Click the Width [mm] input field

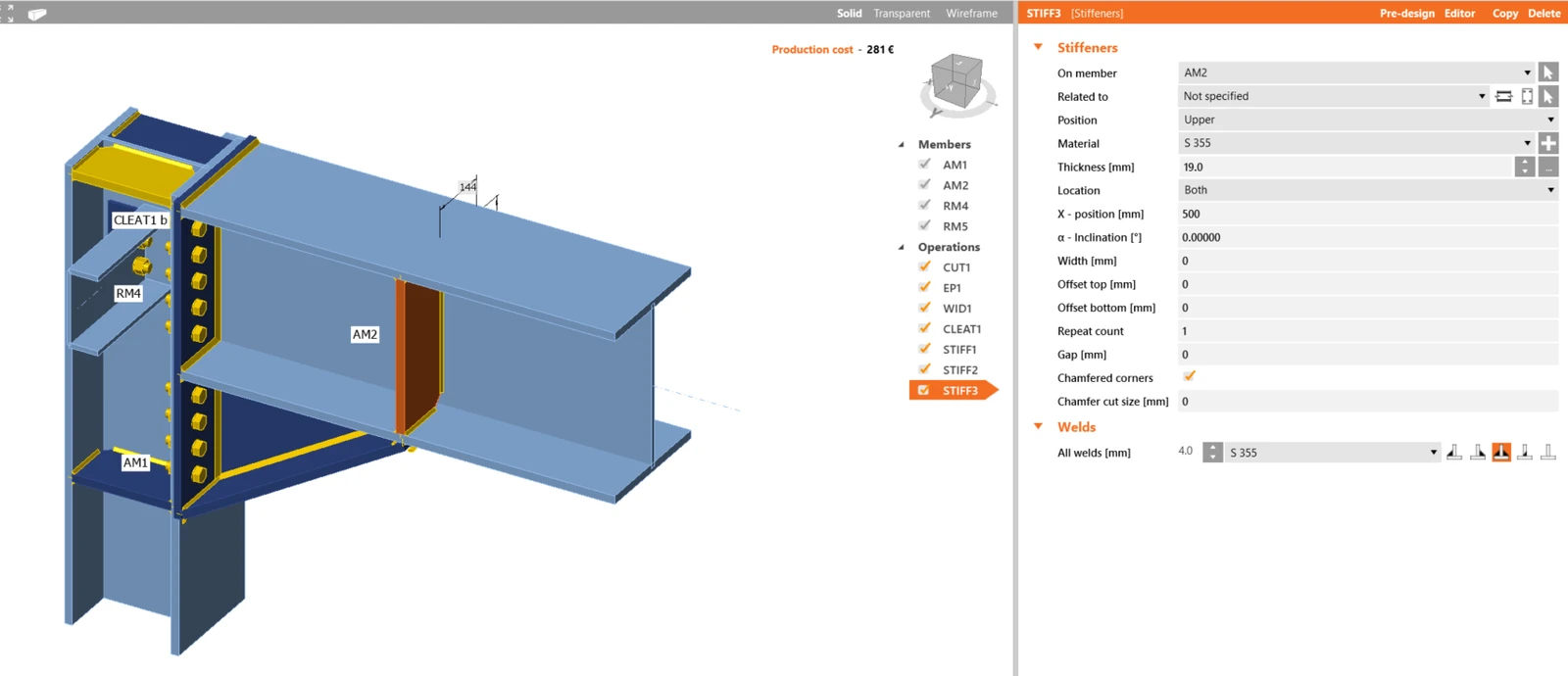pos(1368,261)
